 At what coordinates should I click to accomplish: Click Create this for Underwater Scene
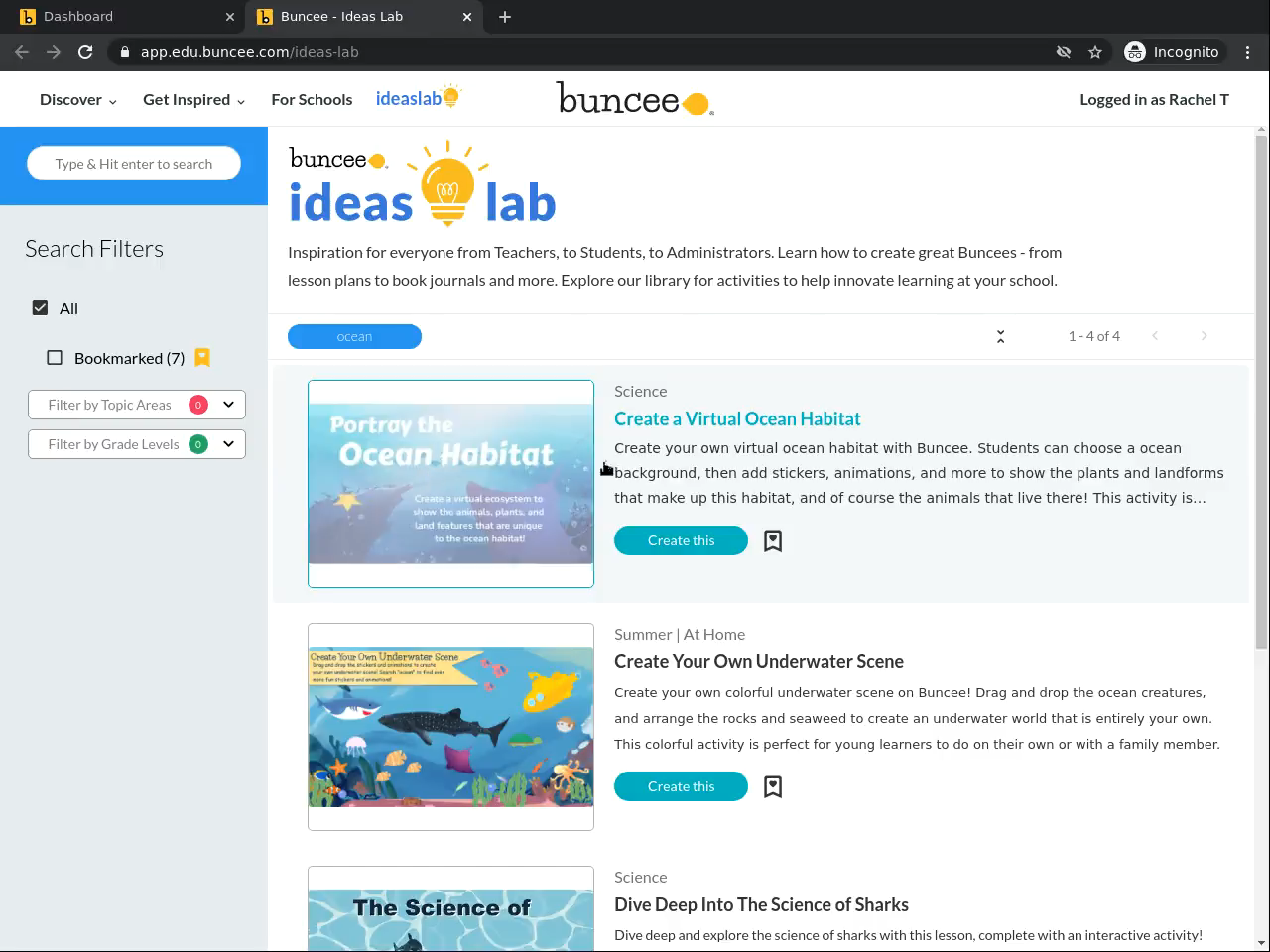tap(681, 786)
